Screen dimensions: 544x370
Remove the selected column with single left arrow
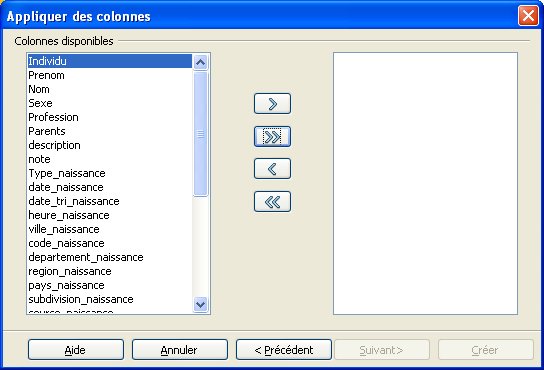pos(272,169)
